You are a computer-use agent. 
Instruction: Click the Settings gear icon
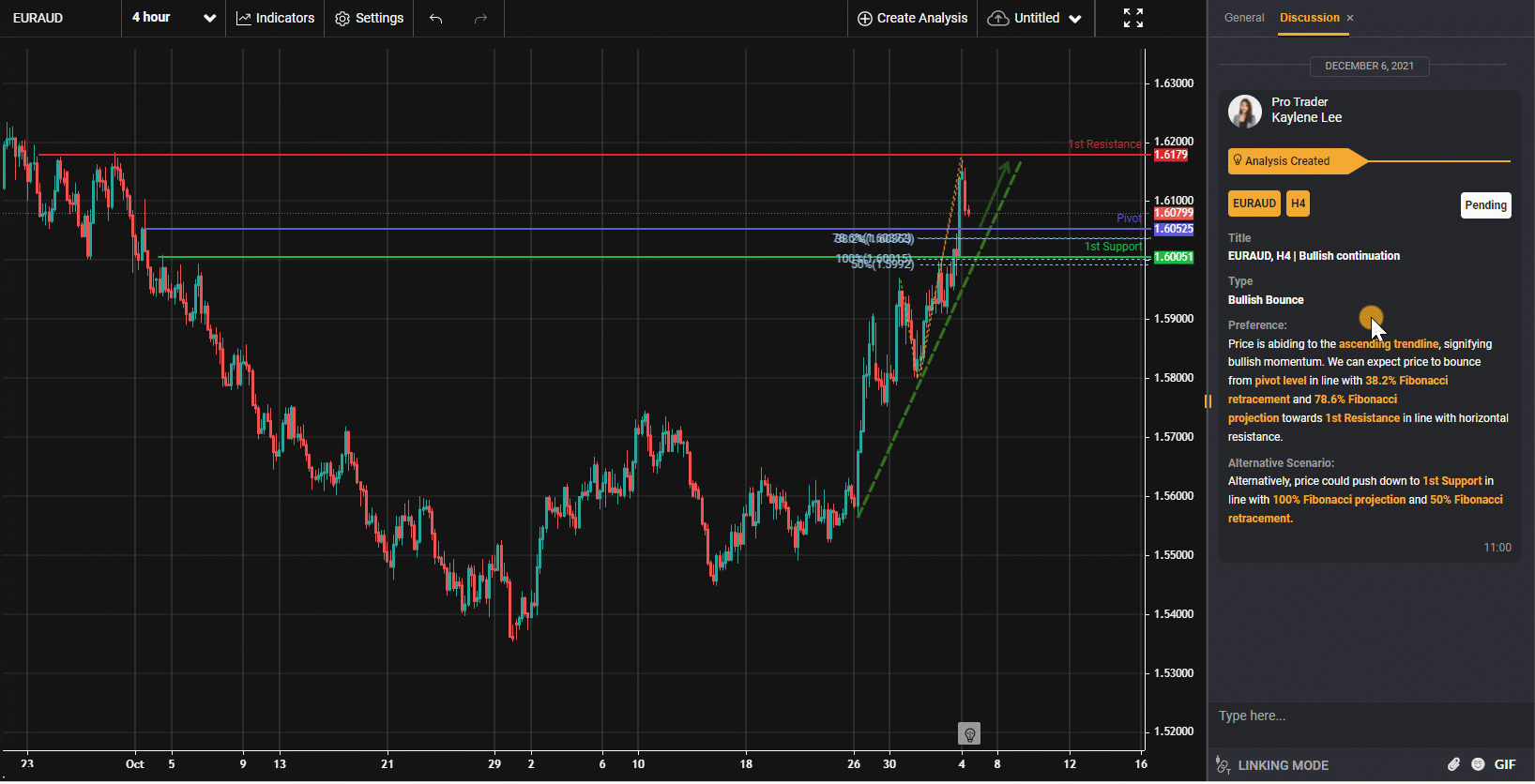coord(342,19)
